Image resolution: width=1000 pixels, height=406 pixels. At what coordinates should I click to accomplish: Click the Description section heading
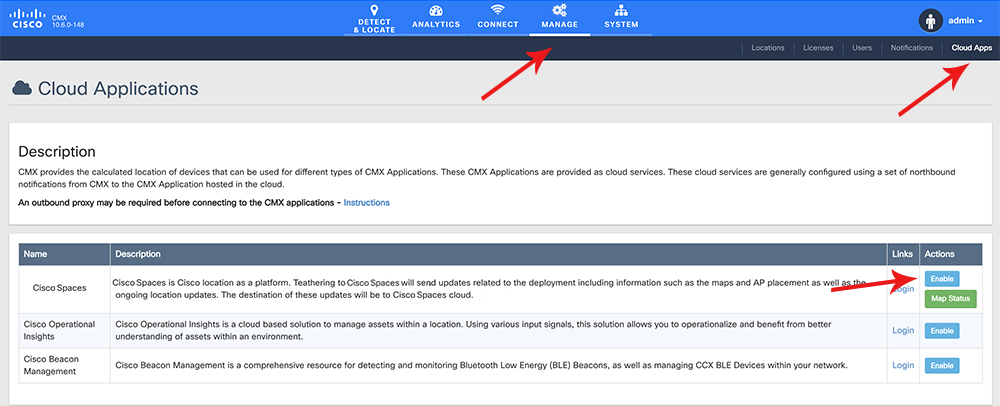pos(57,152)
